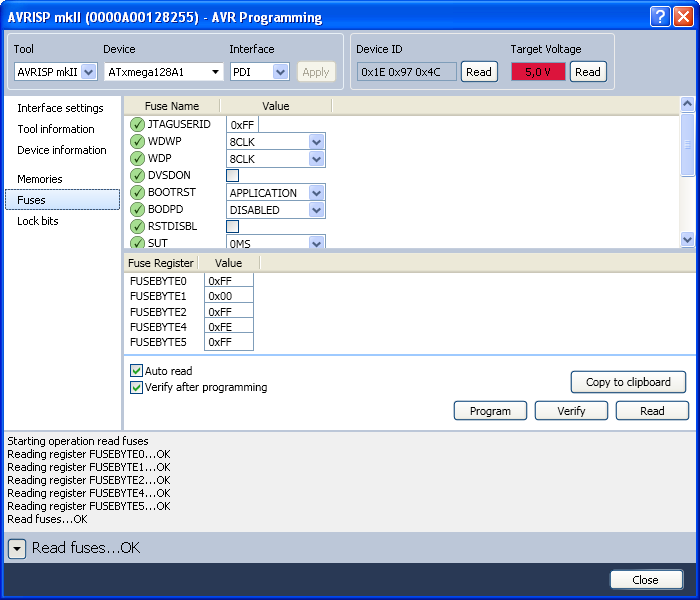Screen dimensions: 700x600
Task: Open the help question mark button
Action: tap(660, 17)
